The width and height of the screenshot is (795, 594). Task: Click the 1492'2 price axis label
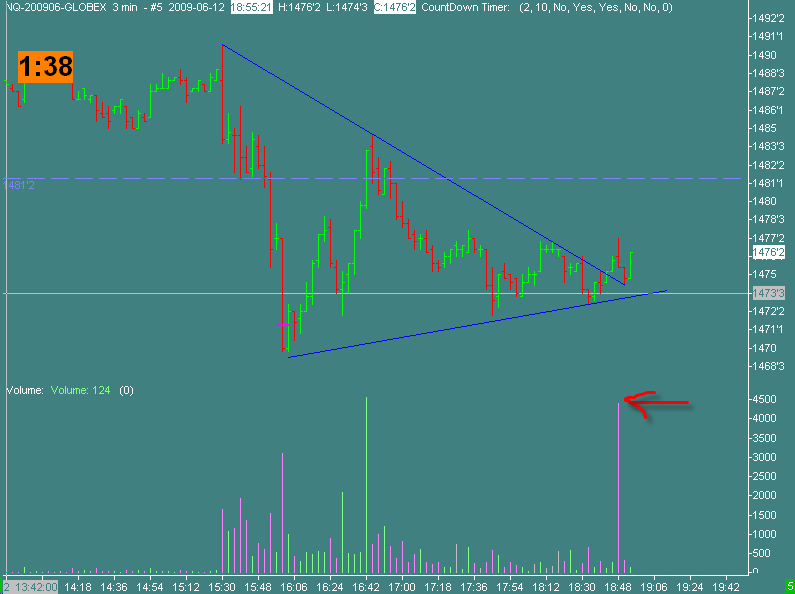tap(767, 18)
